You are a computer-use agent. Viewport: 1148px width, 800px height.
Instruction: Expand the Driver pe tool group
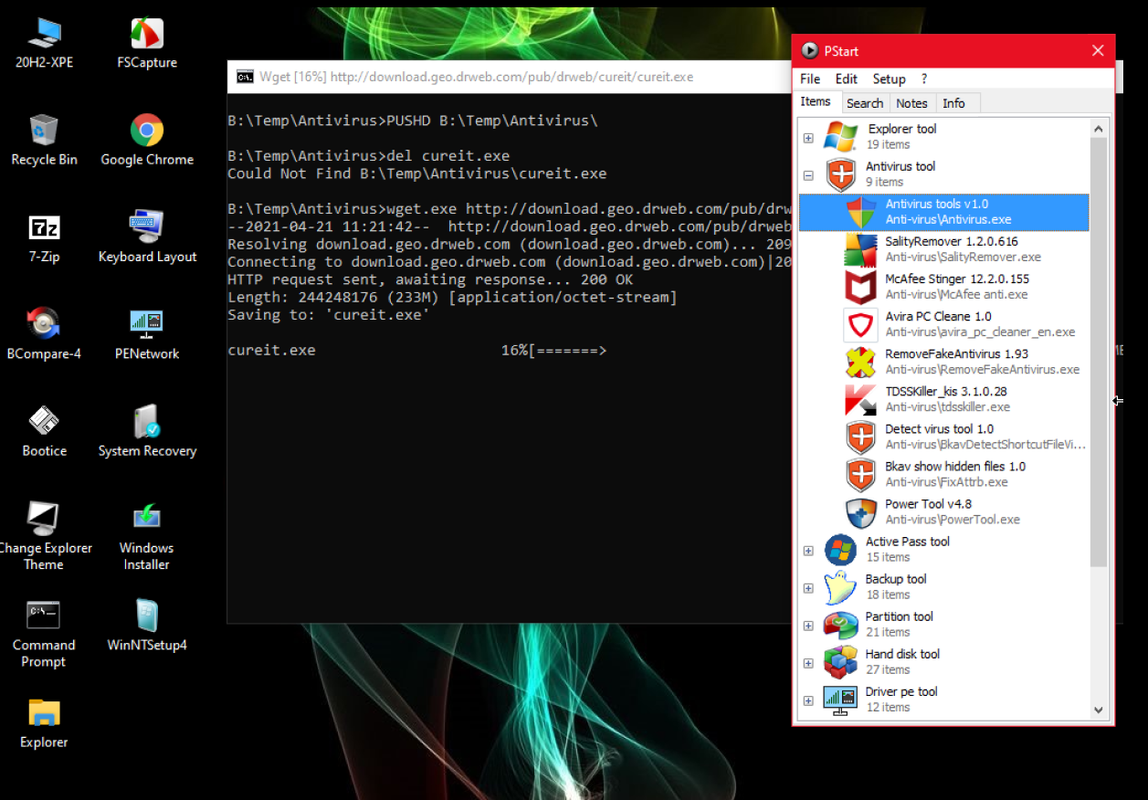pyautogui.click(x=808, y=700)
